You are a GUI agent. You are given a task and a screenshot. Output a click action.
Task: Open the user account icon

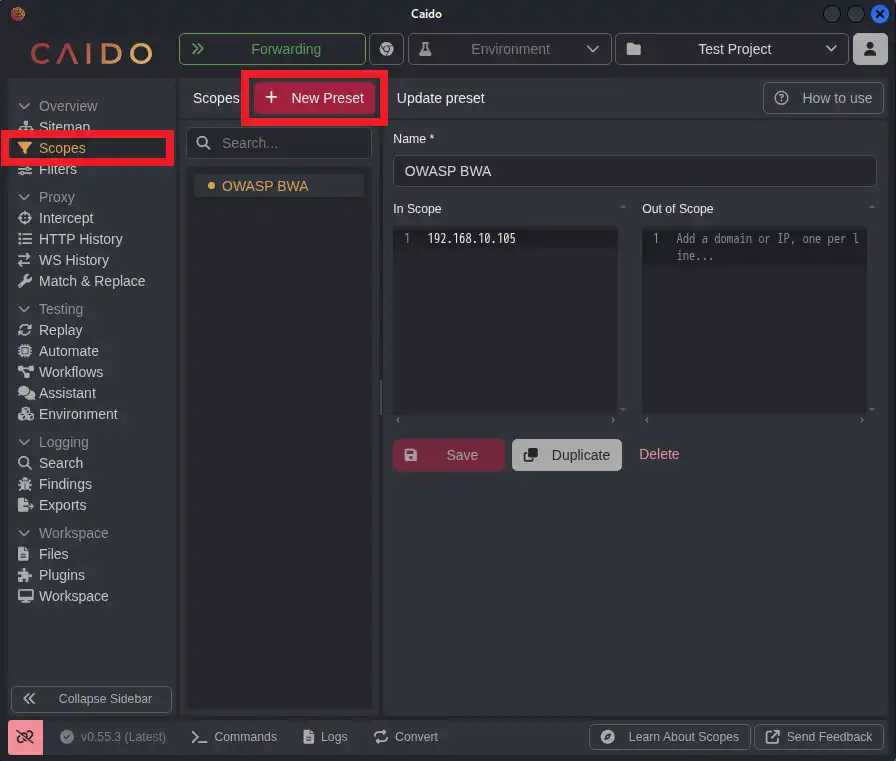pyautogui.click(x=870, y=49)
